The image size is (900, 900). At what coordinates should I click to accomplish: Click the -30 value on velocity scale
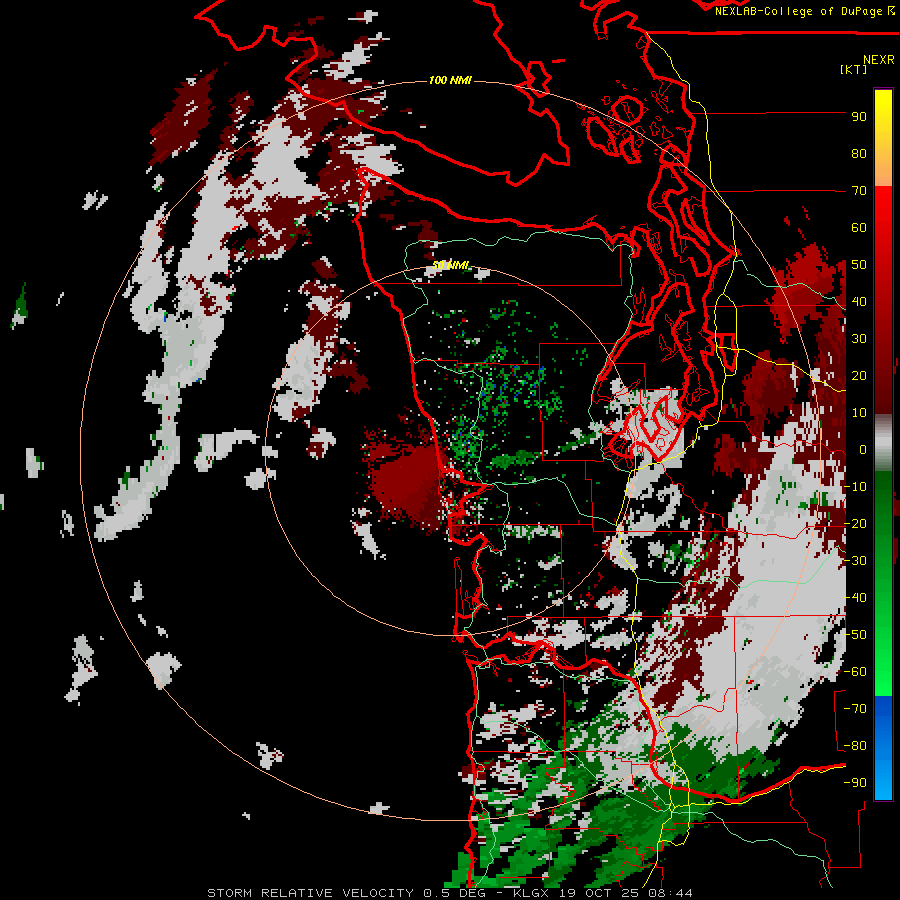click(855, 561)
